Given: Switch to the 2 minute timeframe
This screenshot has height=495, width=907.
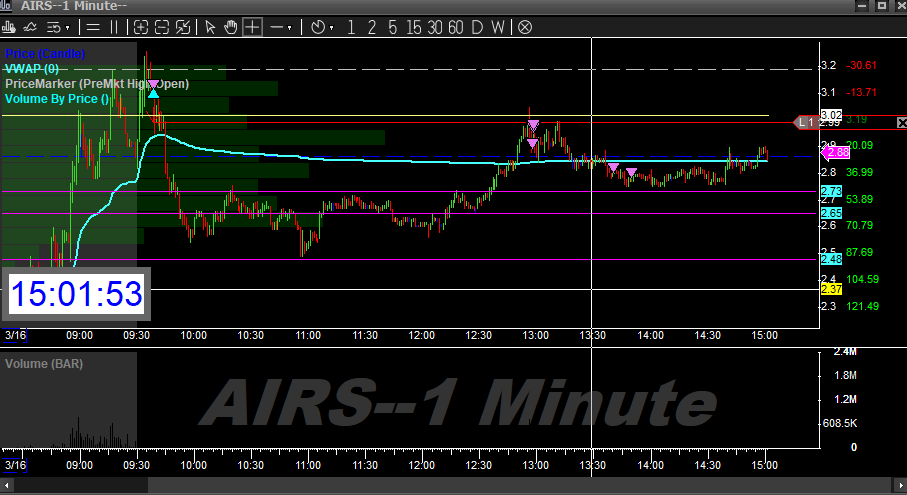Looking at the screenshot, I should tap(371, 27).
